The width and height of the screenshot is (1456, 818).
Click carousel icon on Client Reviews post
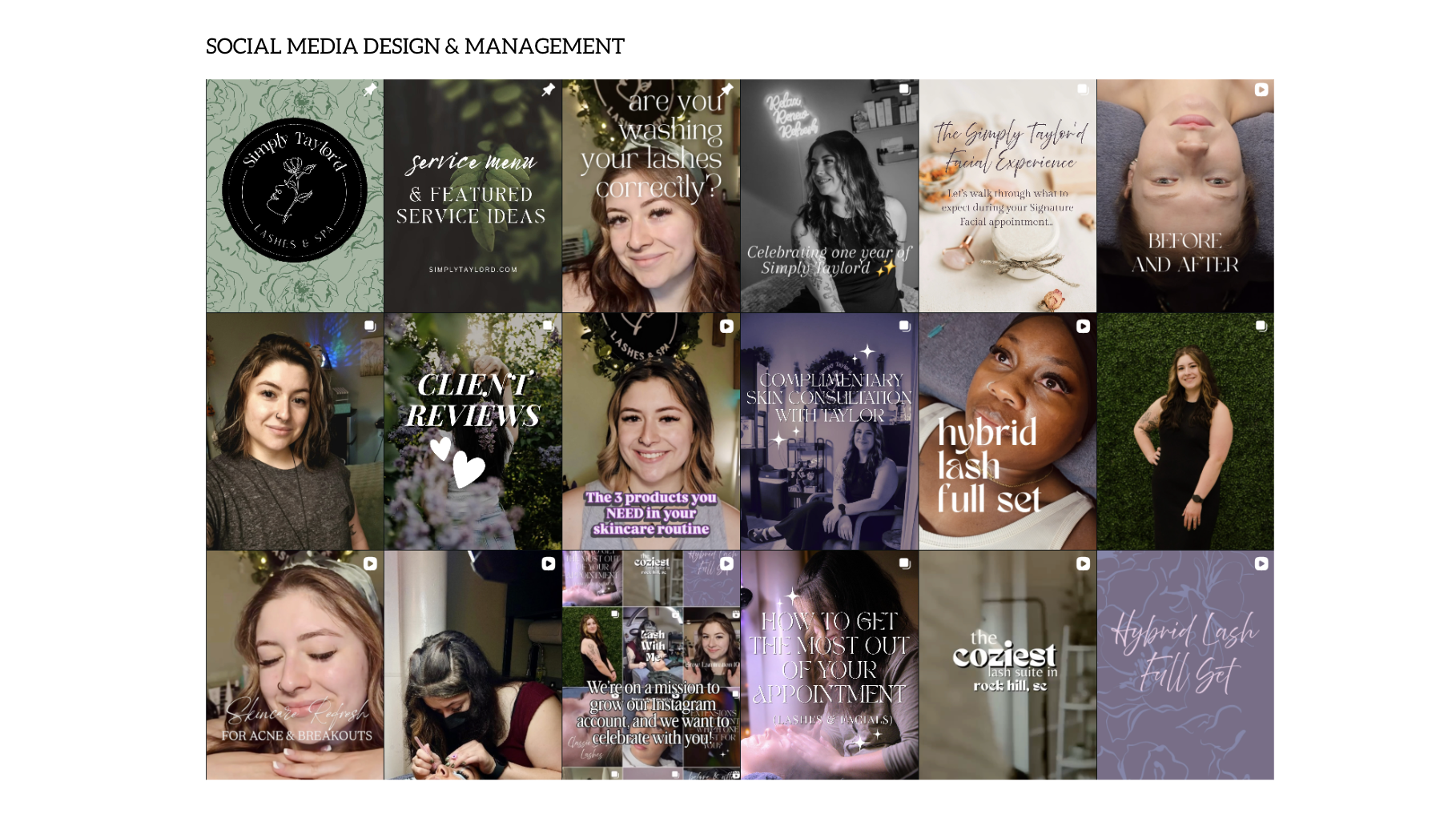tap(548, 327)
